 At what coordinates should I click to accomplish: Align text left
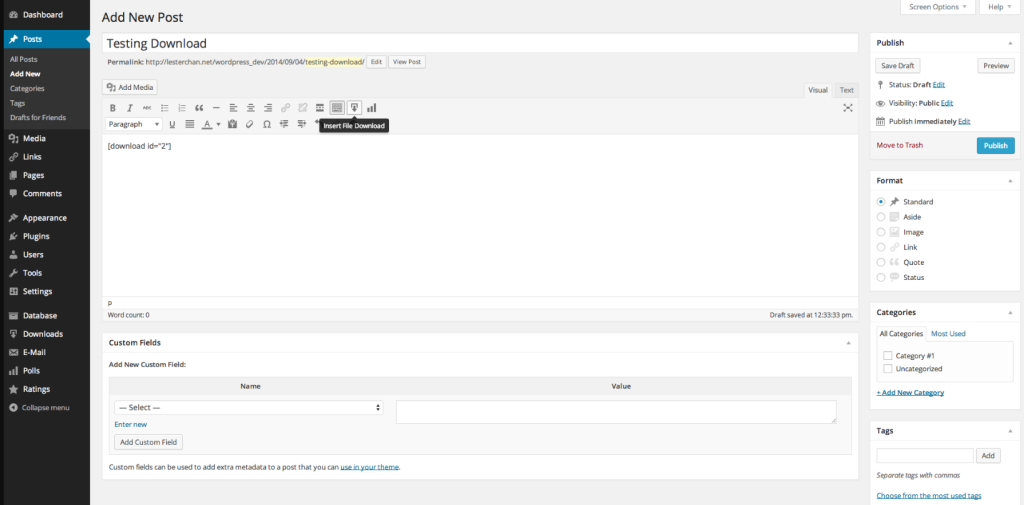233,108
